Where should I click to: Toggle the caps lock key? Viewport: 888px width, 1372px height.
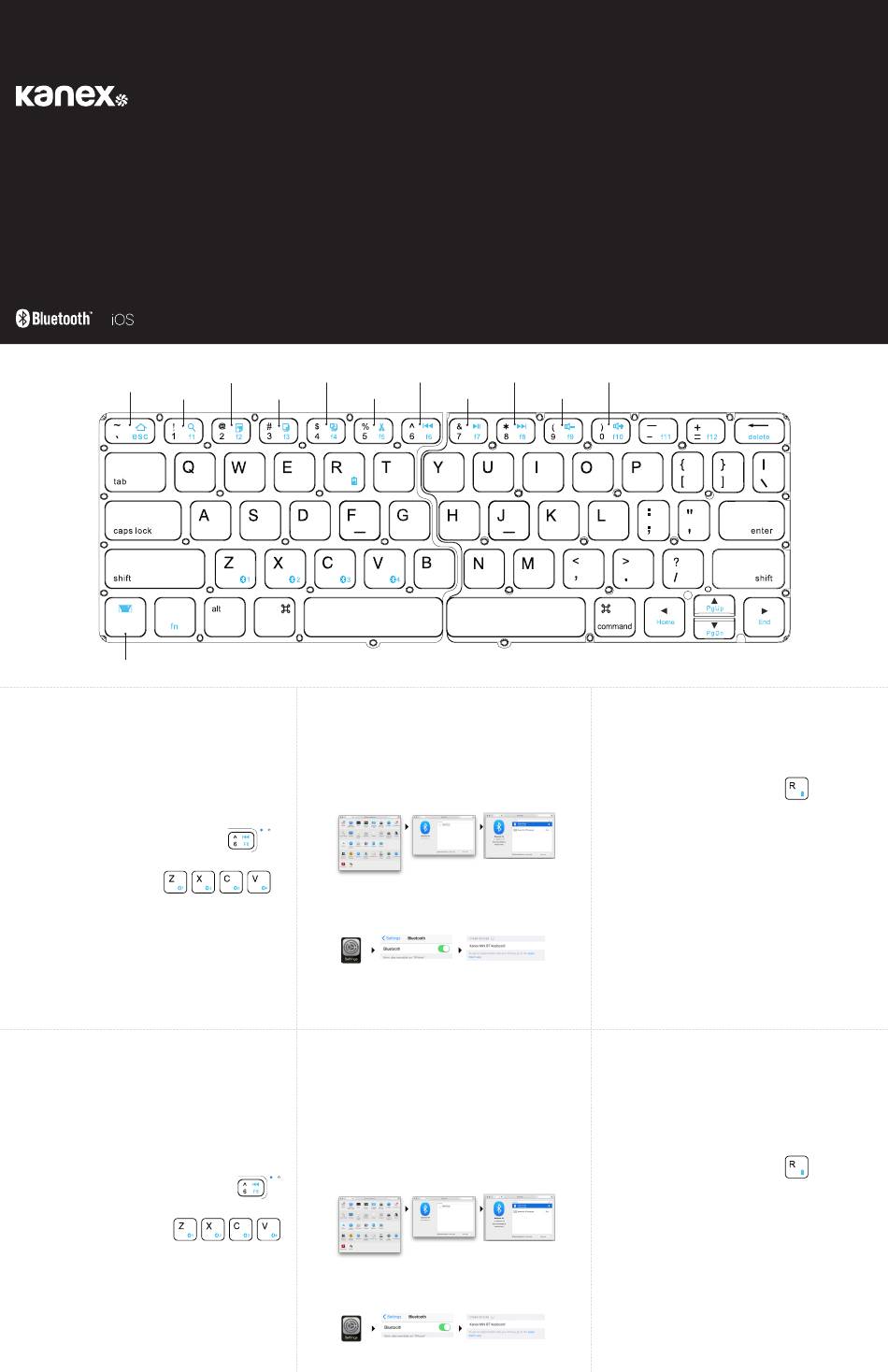pos(142,521)
